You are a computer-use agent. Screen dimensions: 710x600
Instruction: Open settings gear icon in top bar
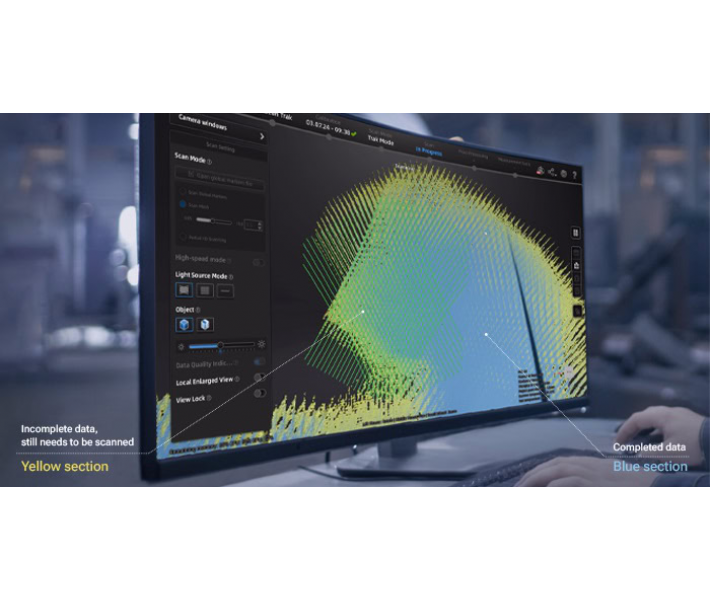coord(564,173)
